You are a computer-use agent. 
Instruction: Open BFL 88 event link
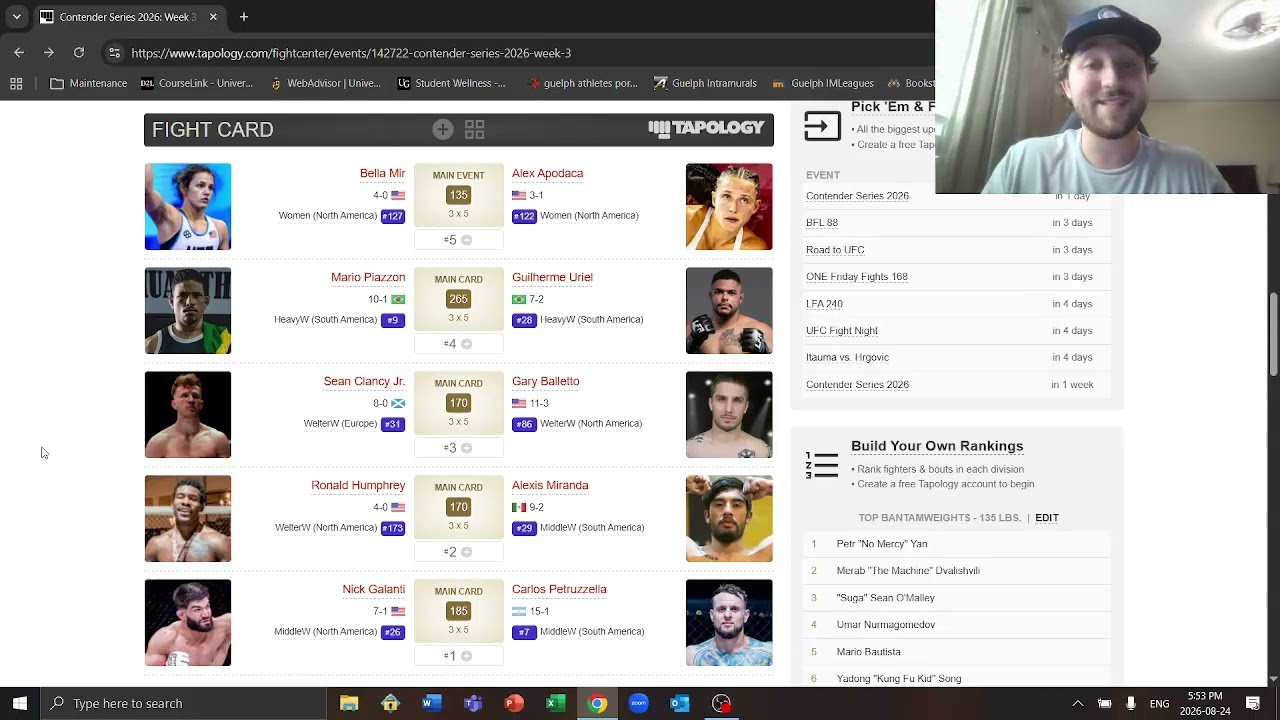click(x=822, y=223)
